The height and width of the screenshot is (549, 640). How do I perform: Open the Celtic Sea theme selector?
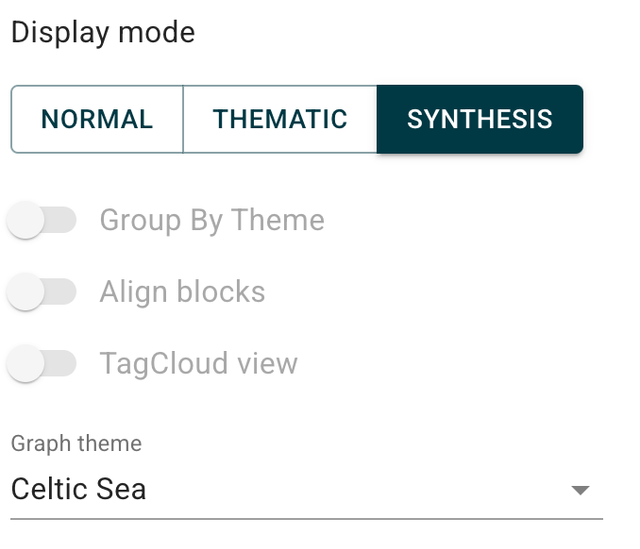pos(79,489)
